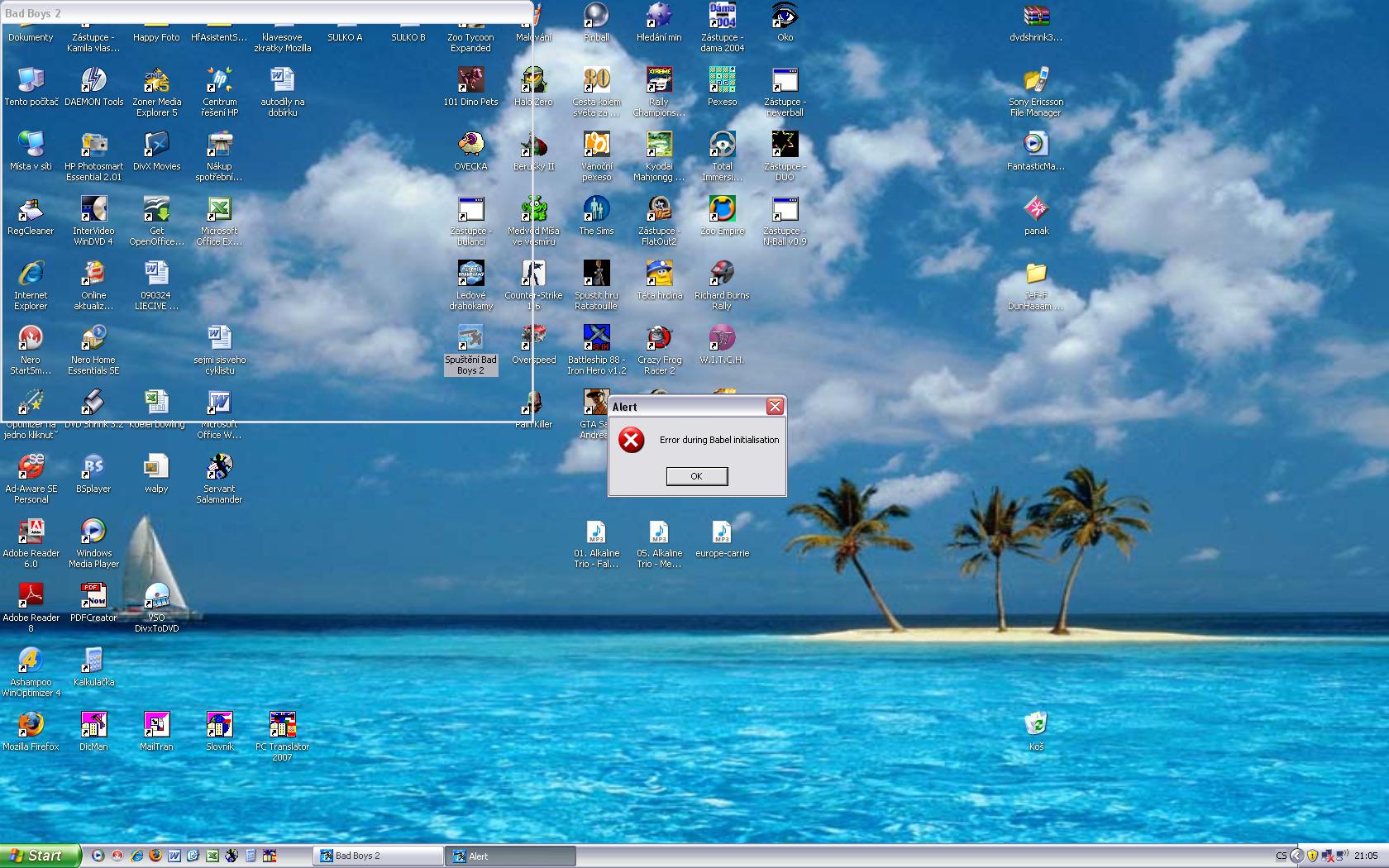1389x868 pixels.
Task: Open Mozilla Firefox desktop icon
Action: coord(31,725)
